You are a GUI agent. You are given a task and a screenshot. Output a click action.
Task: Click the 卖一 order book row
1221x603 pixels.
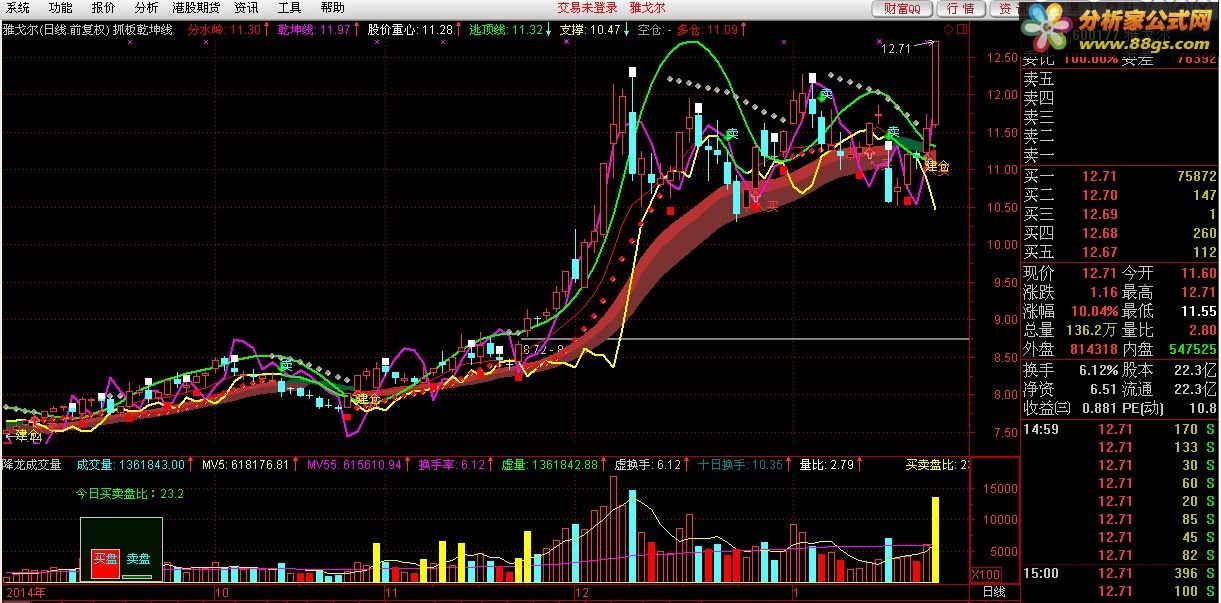click(x=1120, y=155)
